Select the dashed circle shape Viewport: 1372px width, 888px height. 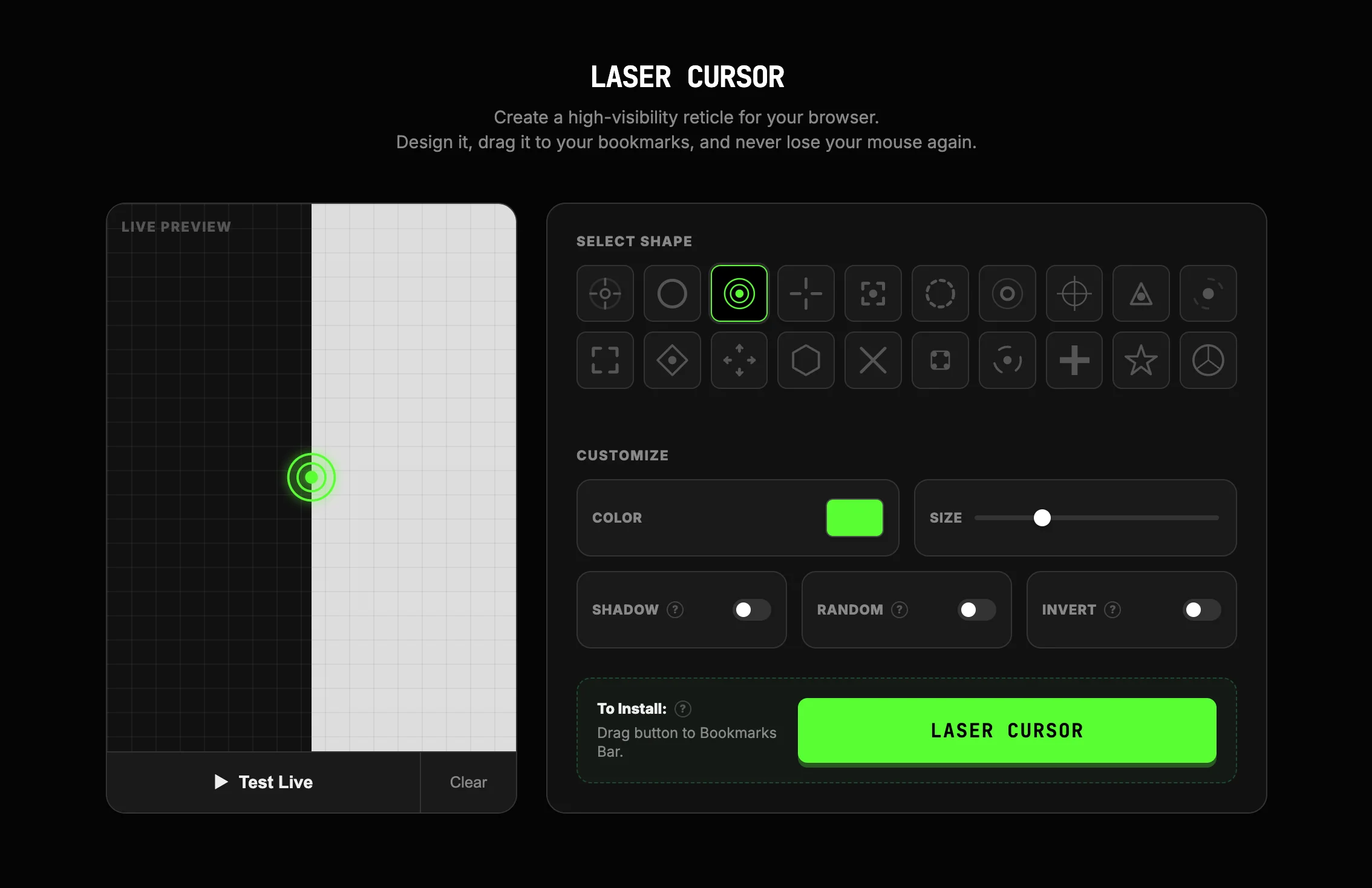[940, 294]
